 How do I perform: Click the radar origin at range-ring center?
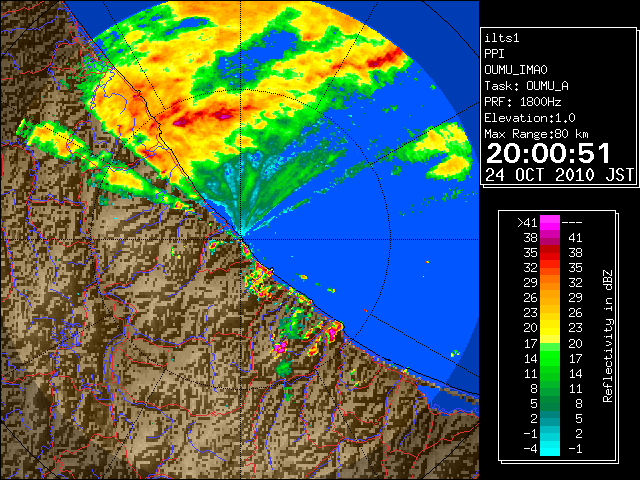[x=241, y=239]
